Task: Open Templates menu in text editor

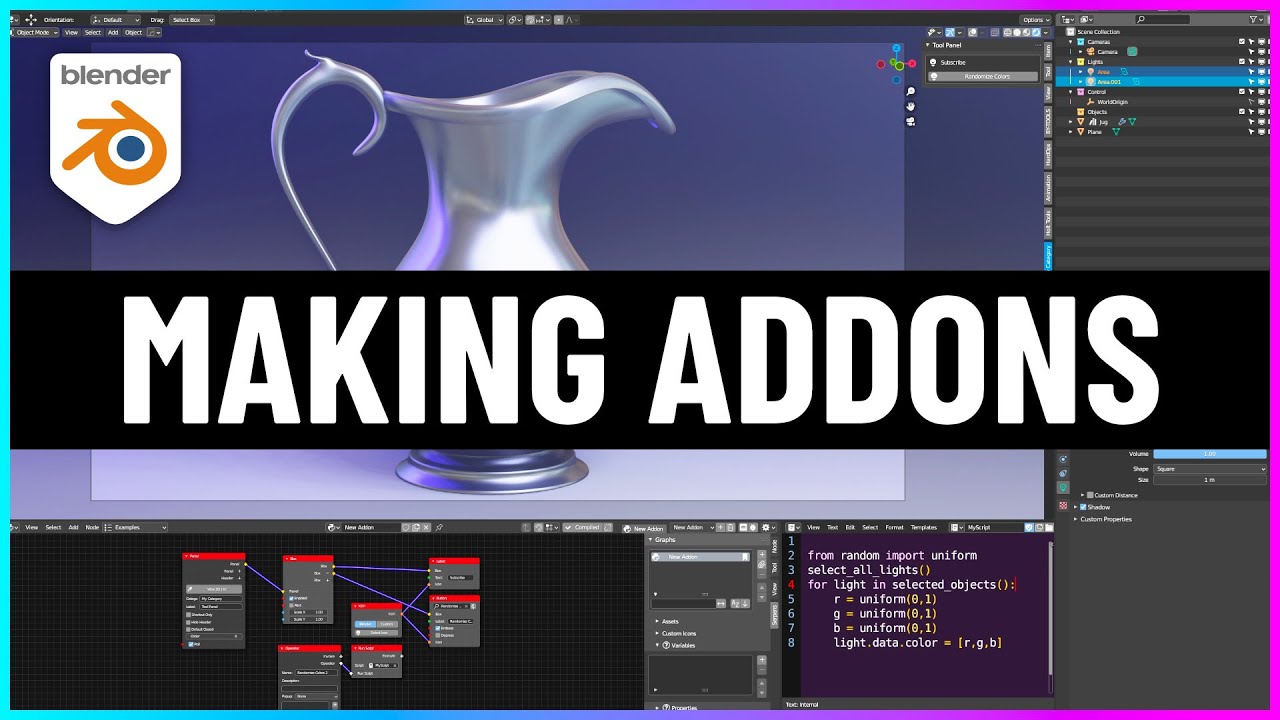Action: coord(923,527)
